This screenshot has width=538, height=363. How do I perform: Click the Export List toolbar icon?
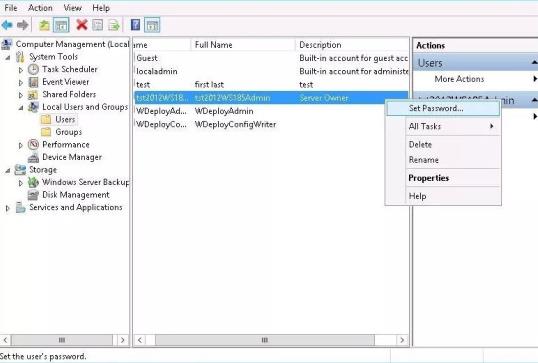[x=114, y=25]
